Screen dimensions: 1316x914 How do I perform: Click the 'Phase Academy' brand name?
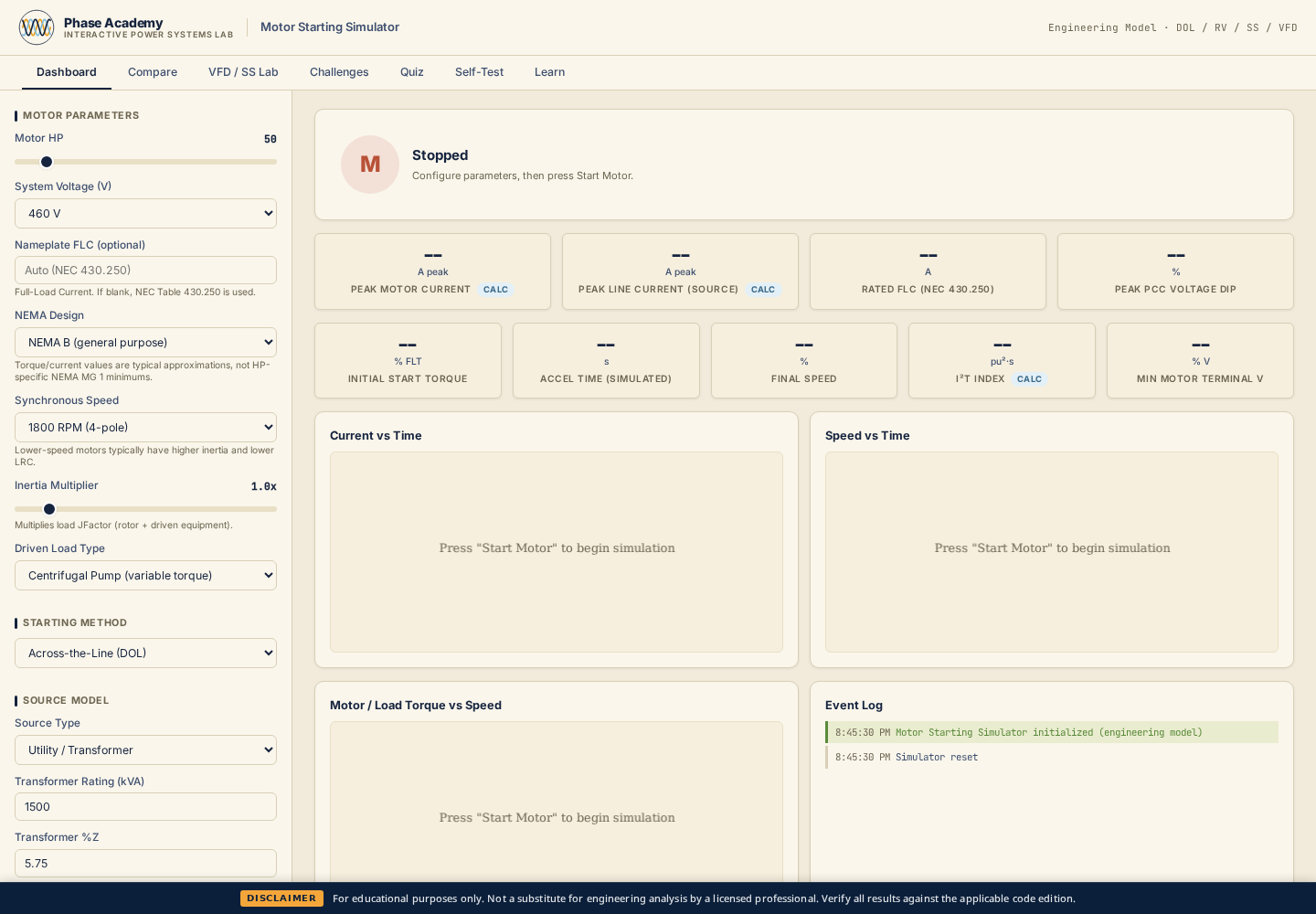coord(113,23)
